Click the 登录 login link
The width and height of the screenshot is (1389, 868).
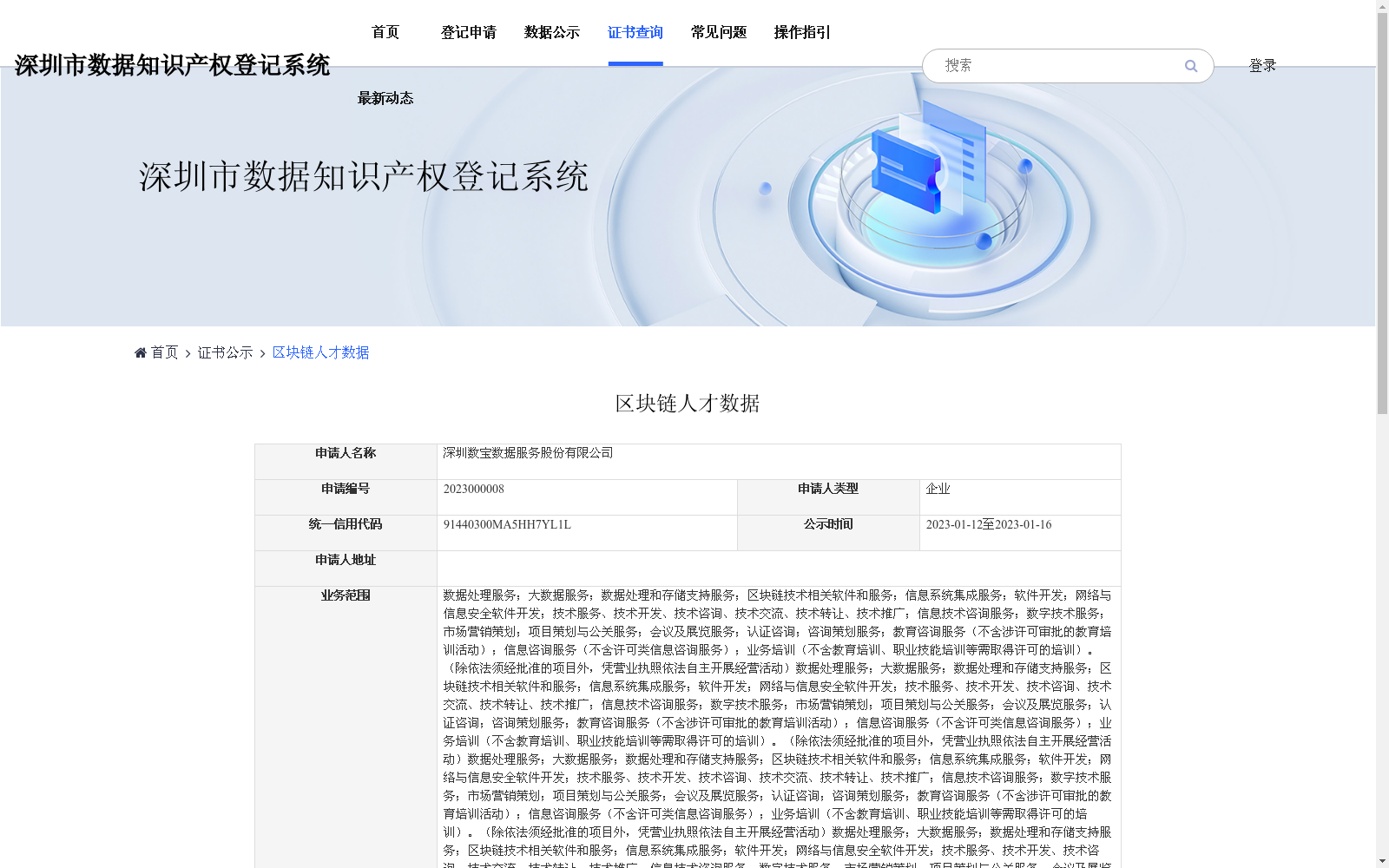click(1262, 66)
